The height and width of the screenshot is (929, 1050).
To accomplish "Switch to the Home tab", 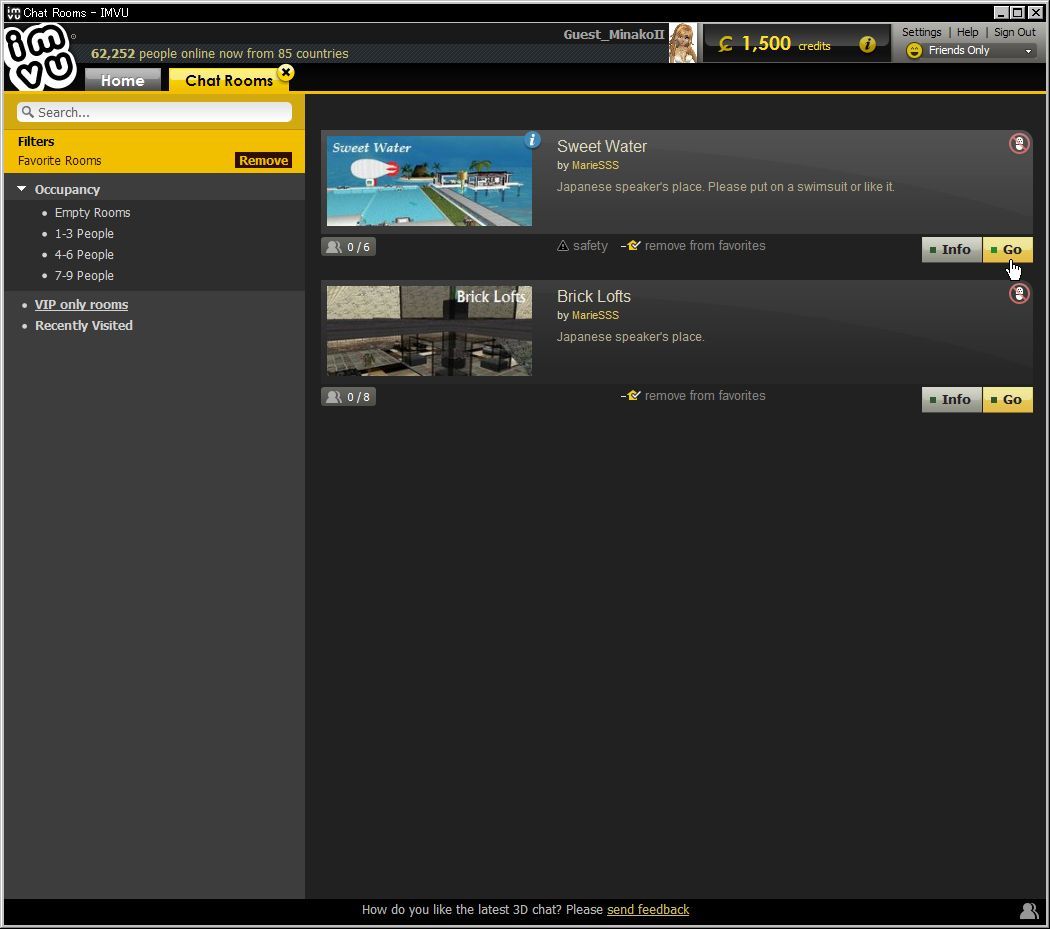I will tap(123, 80).
